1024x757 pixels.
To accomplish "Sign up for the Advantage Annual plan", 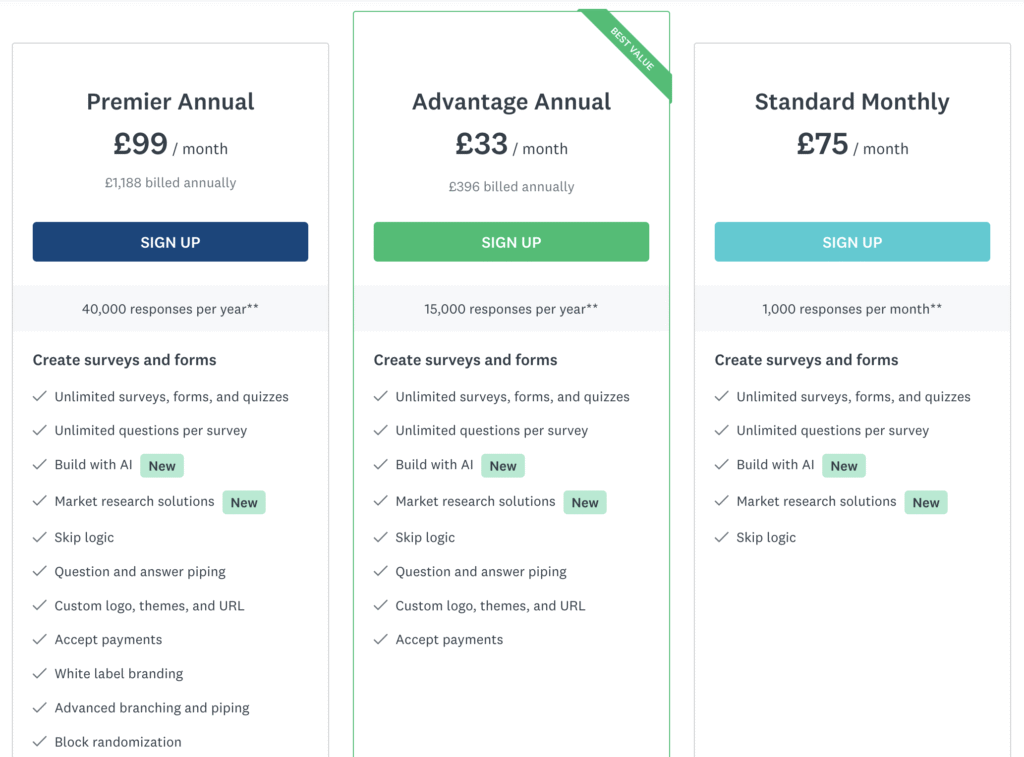I will click(x=511, y=241).
